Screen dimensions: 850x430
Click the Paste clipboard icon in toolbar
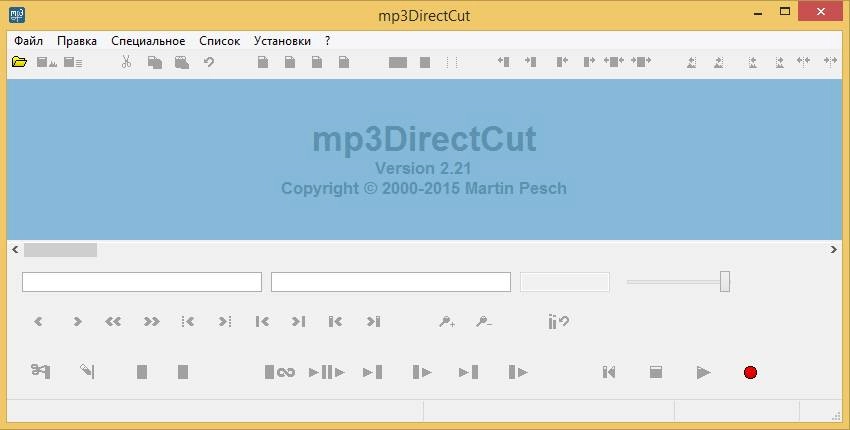coord(182,62)
